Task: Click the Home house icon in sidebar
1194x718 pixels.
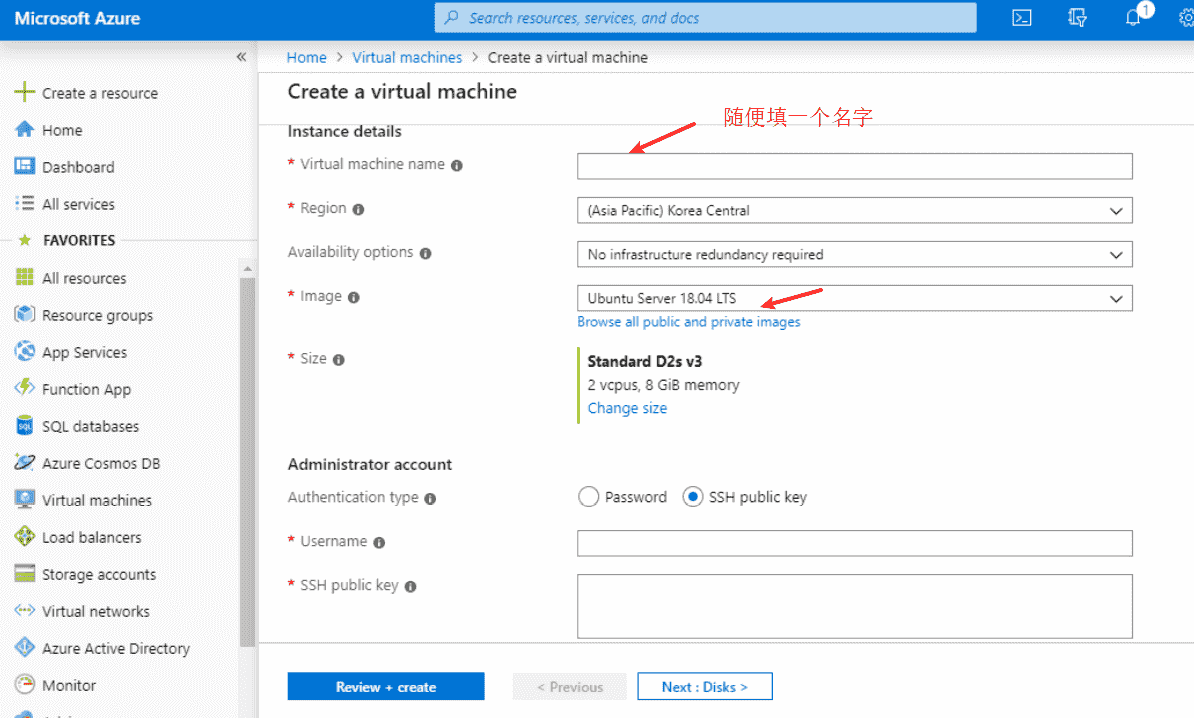Action: [x=24, y=129]
